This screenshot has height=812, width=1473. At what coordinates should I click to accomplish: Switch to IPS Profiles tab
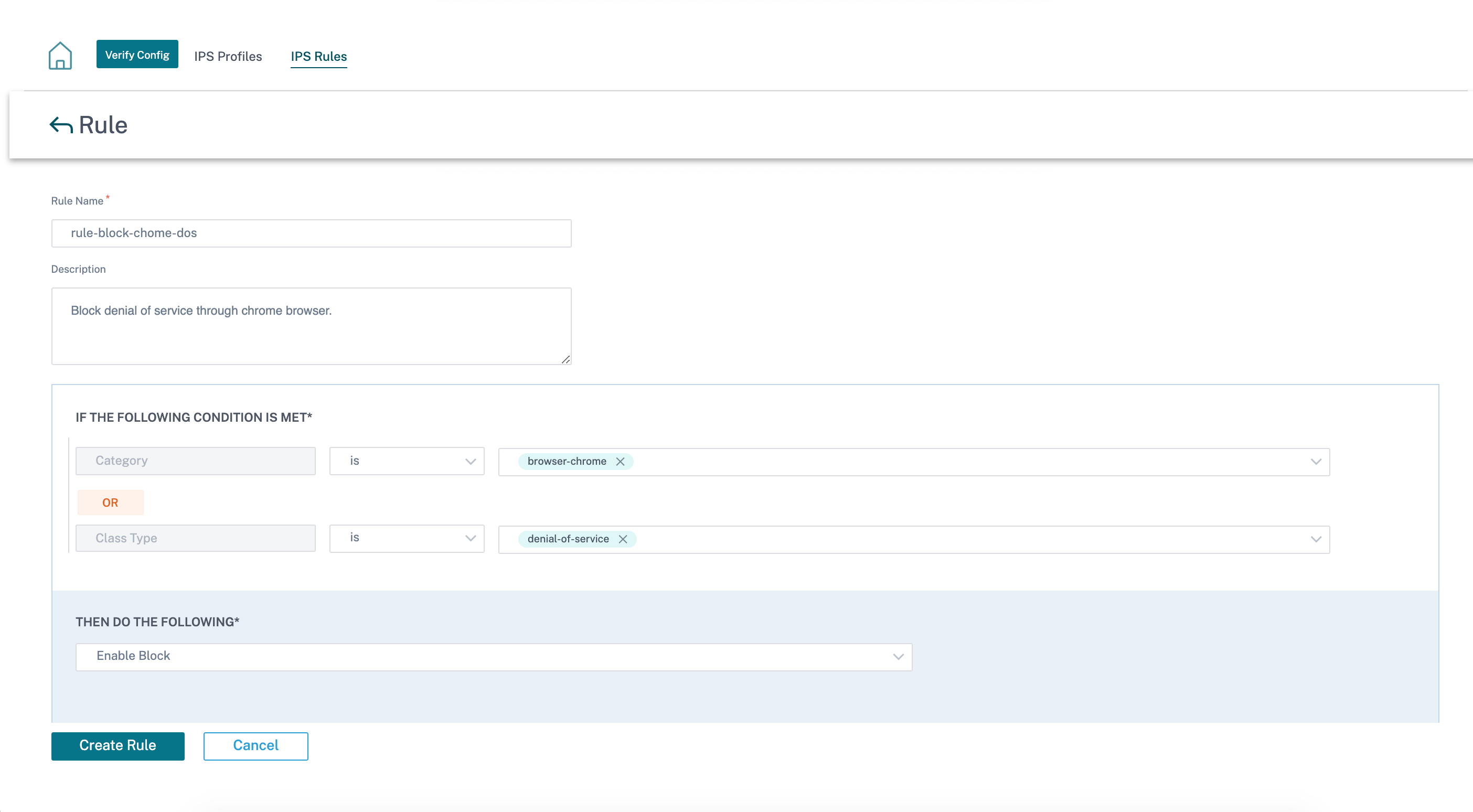pyautogui.click(x=228, y=56)
